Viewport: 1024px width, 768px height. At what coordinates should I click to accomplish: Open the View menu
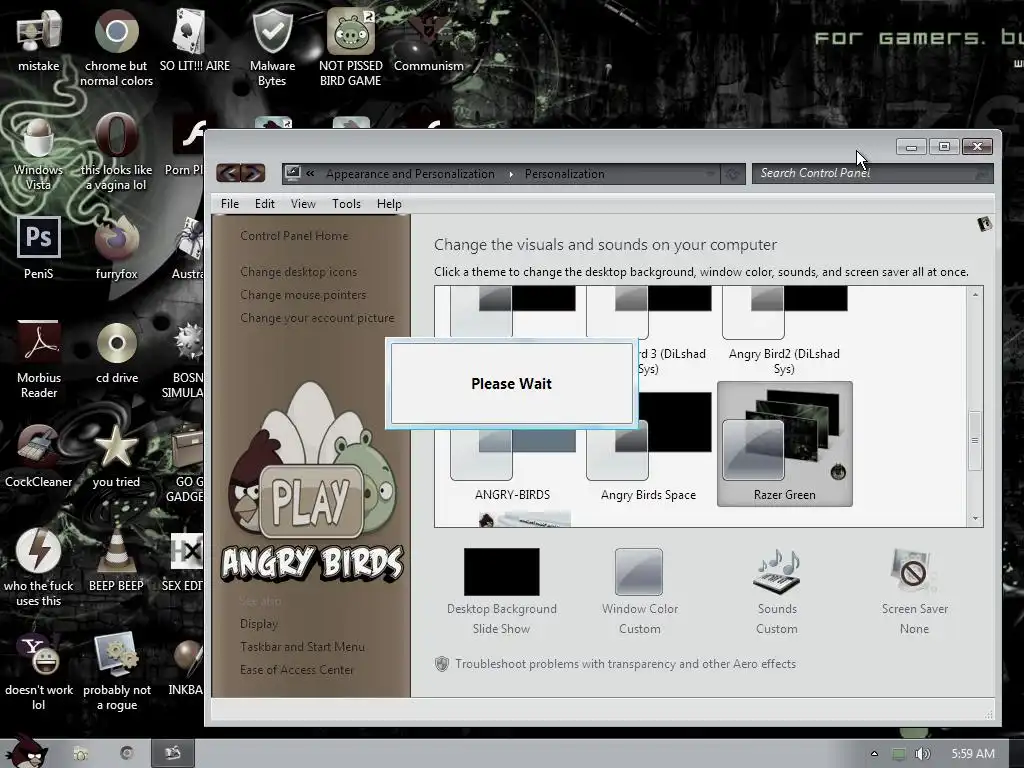[303, 204]
